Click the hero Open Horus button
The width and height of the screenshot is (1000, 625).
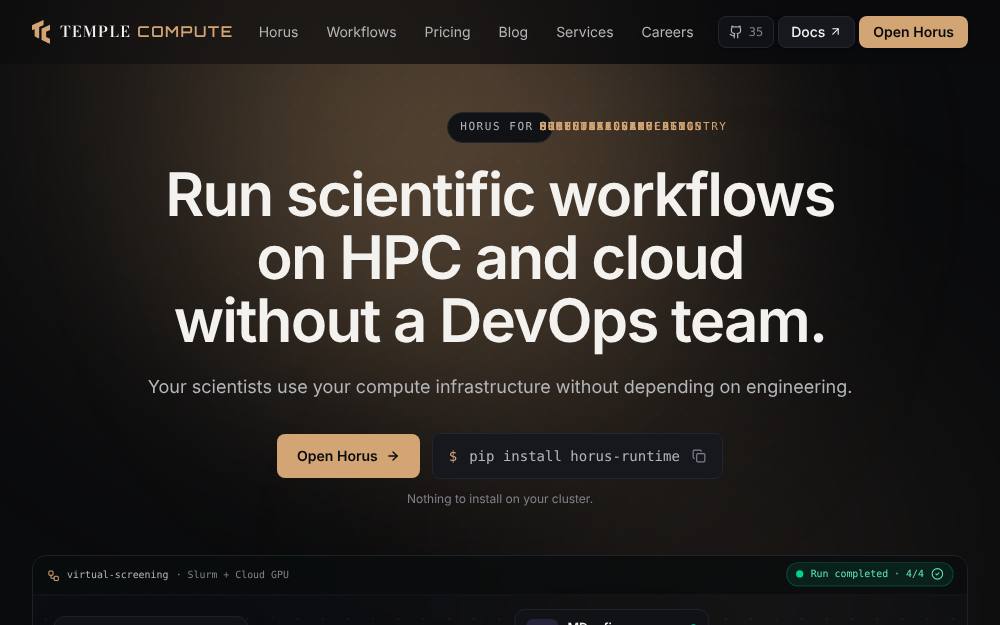348,456
